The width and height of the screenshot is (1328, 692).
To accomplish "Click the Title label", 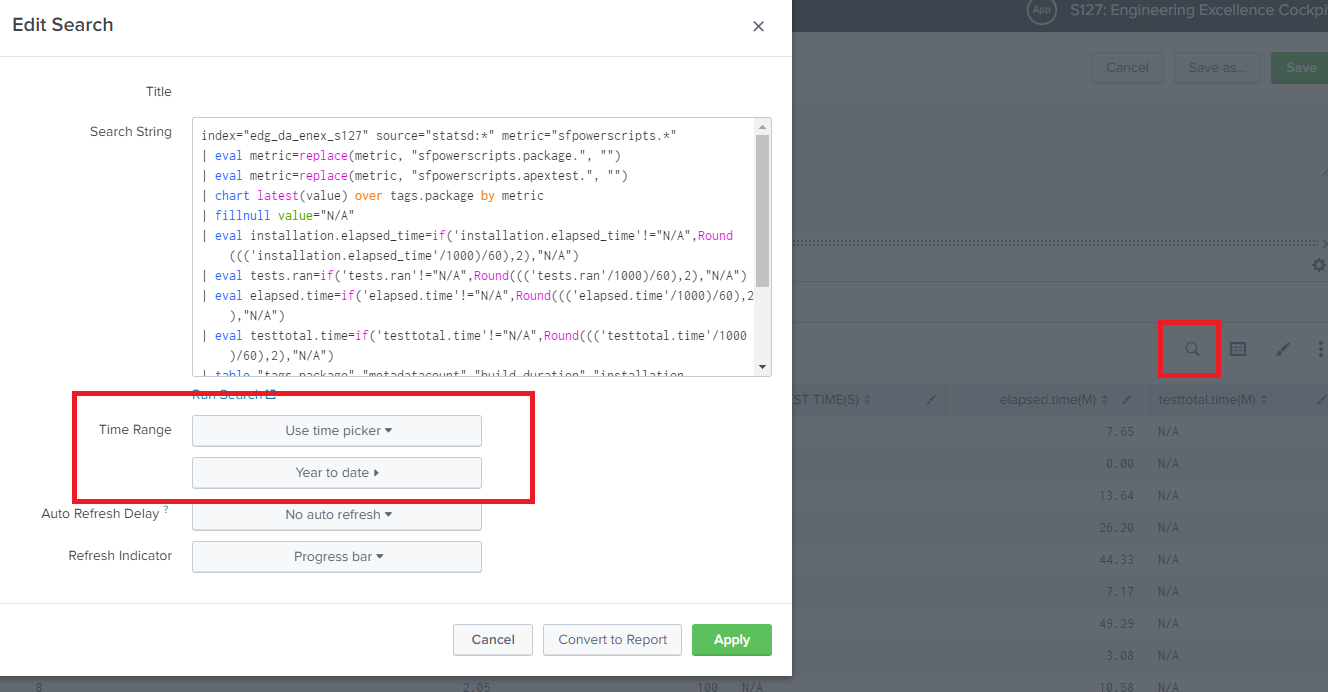I will [159, 92].
